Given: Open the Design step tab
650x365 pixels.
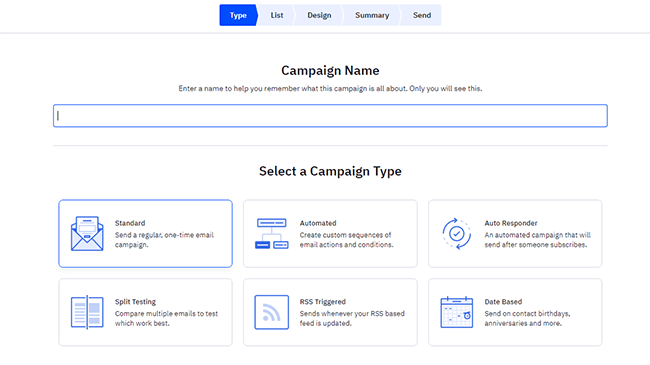Looking at the screenshot, I should click(319, 15).
